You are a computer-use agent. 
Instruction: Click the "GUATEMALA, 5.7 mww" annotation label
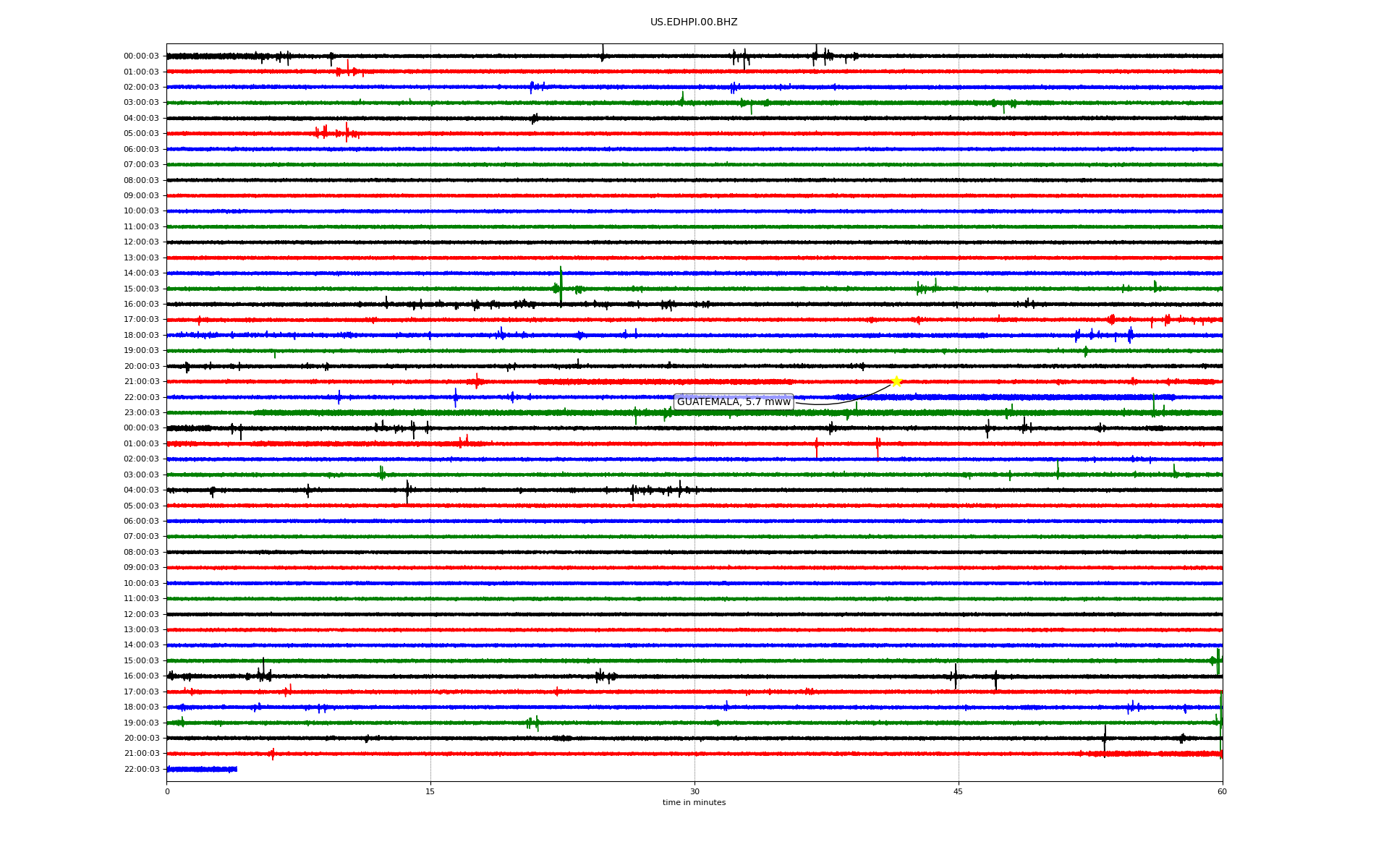pyautogui.click(x=734, y=402)
